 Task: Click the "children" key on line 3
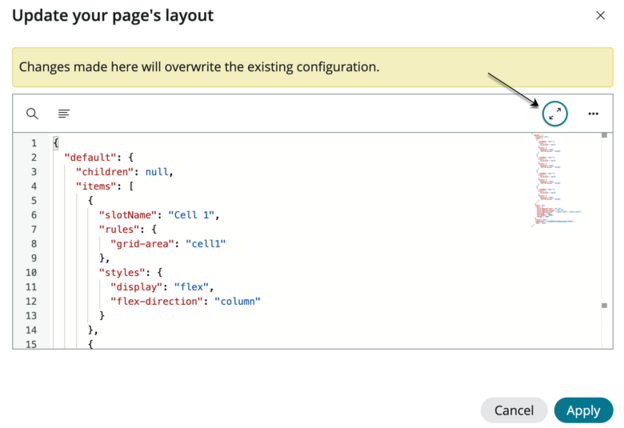[x=105, y=172]
